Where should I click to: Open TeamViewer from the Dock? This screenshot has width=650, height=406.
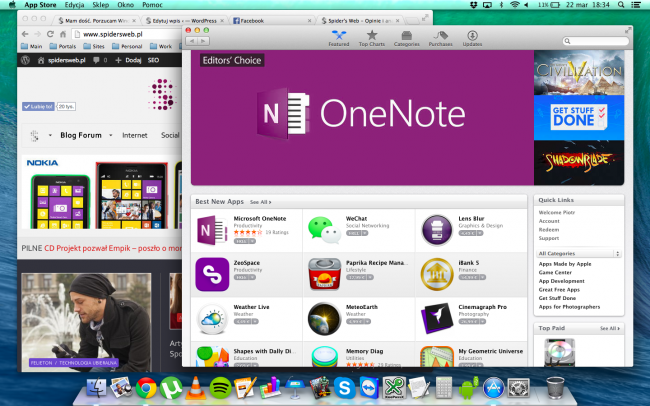(x=369, y=388)
